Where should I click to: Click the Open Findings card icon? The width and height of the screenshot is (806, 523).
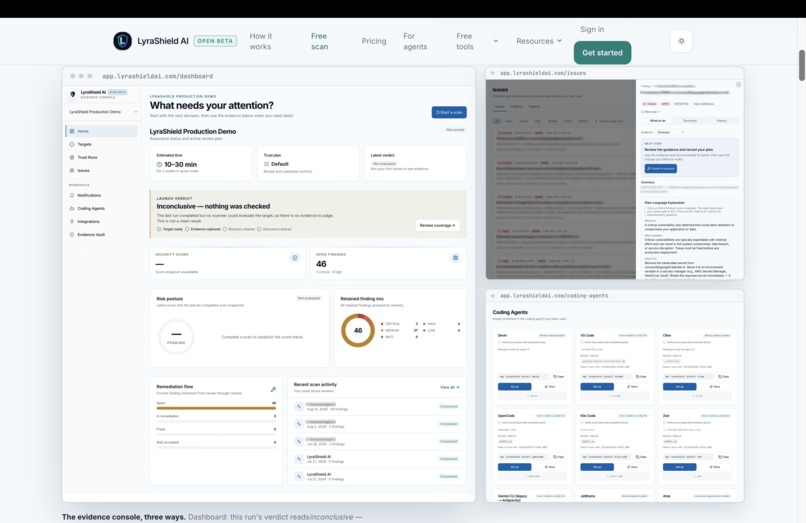tap(455, 258)
